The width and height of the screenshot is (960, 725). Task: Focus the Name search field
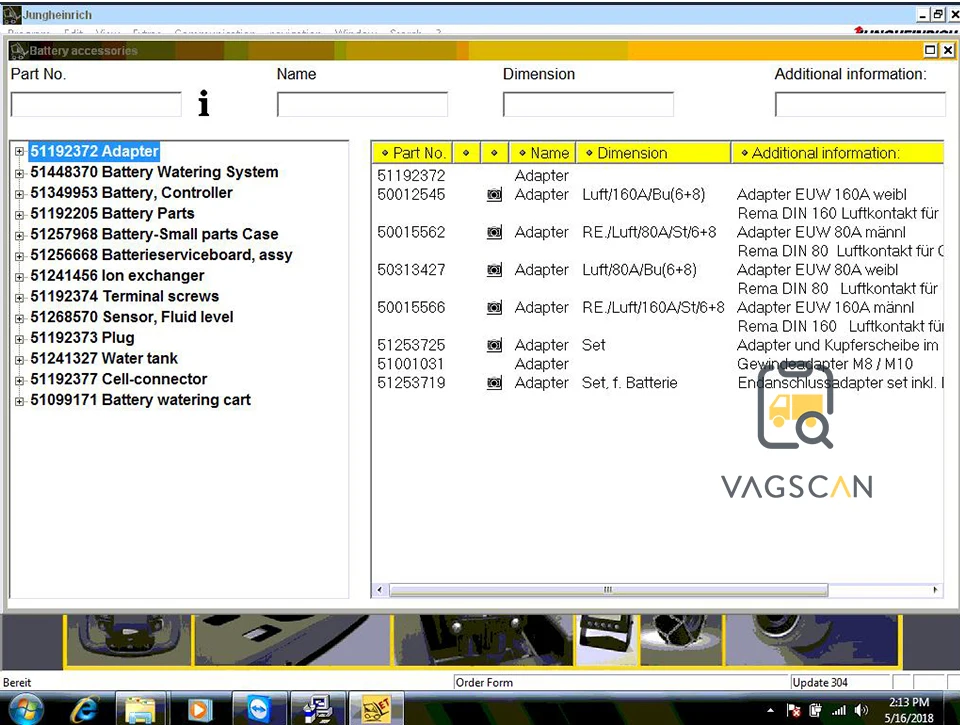coord(362,104)
